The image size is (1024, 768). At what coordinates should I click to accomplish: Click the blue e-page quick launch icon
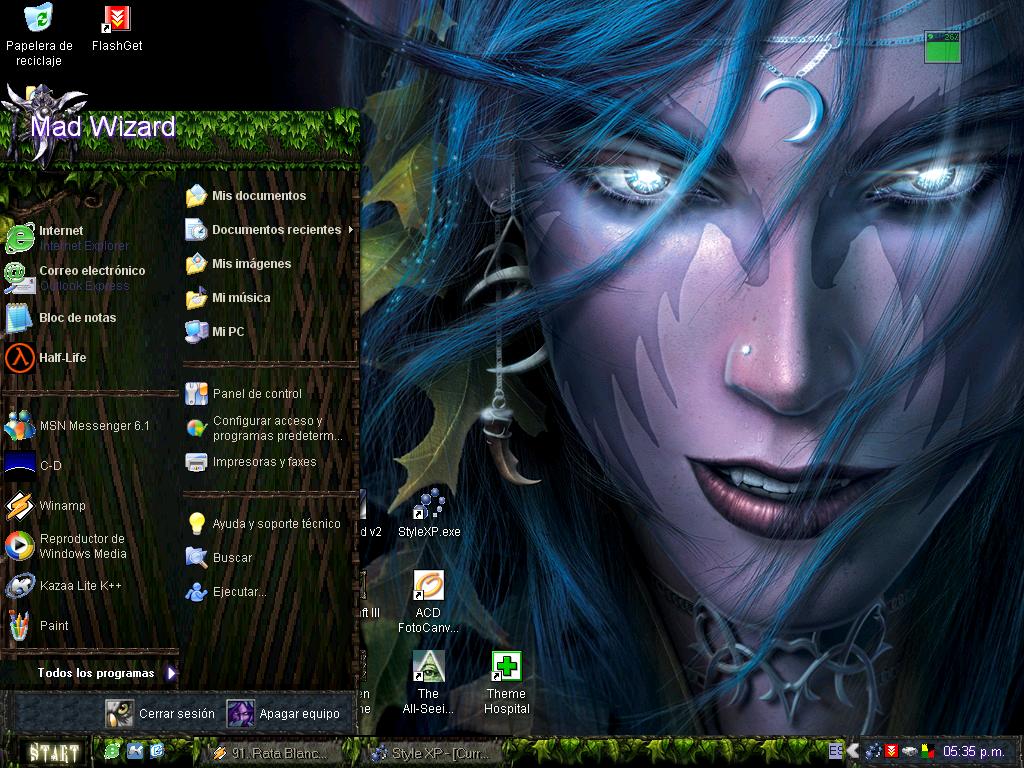click(157, 751)
